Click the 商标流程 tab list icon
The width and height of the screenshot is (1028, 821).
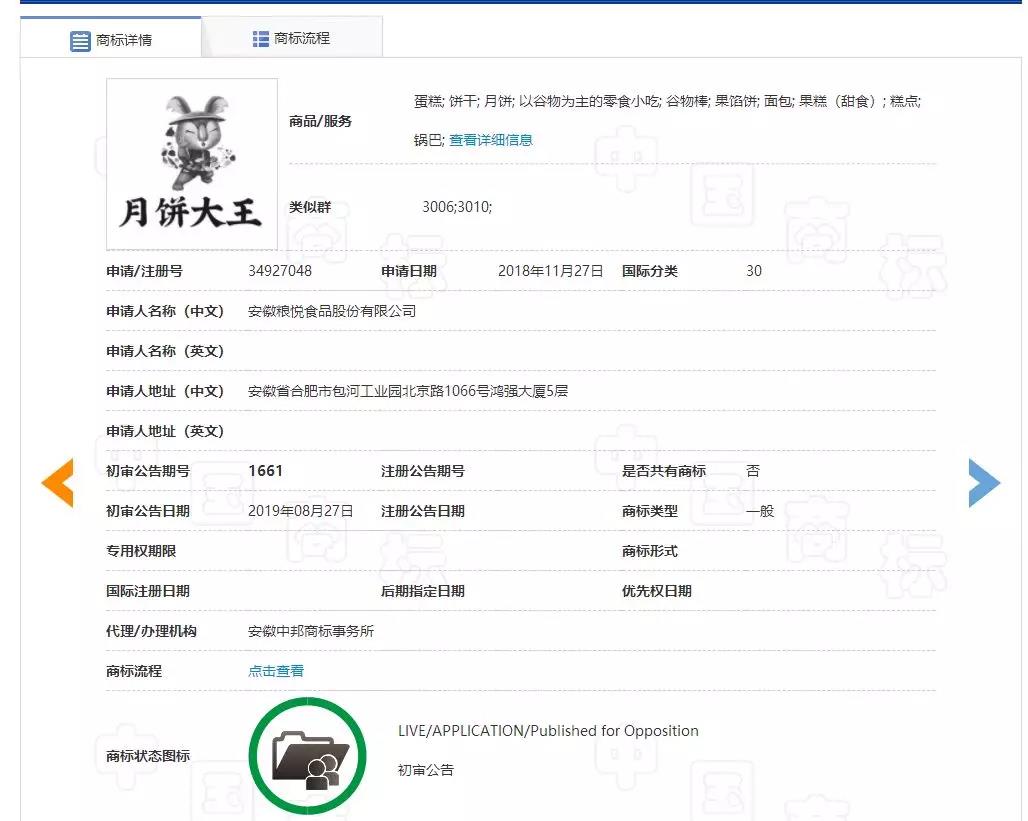point(260,39)
